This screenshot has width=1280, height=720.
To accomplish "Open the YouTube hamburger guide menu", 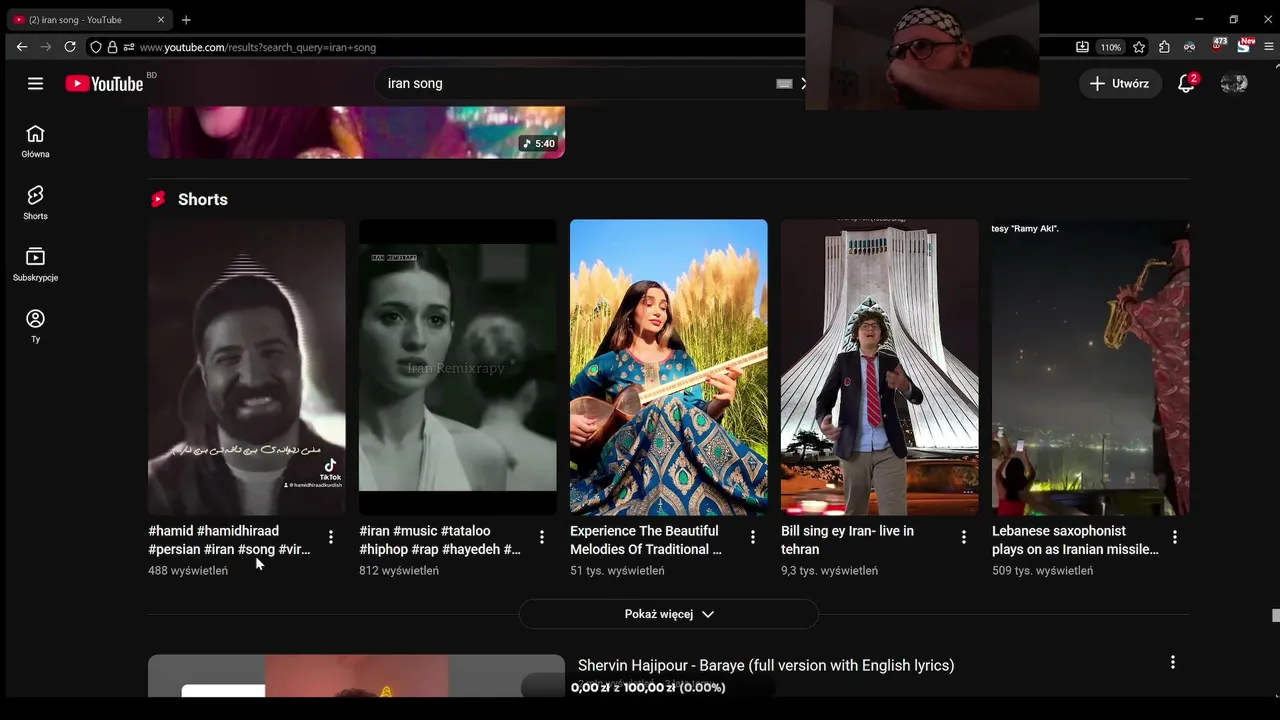I will 35,84.
